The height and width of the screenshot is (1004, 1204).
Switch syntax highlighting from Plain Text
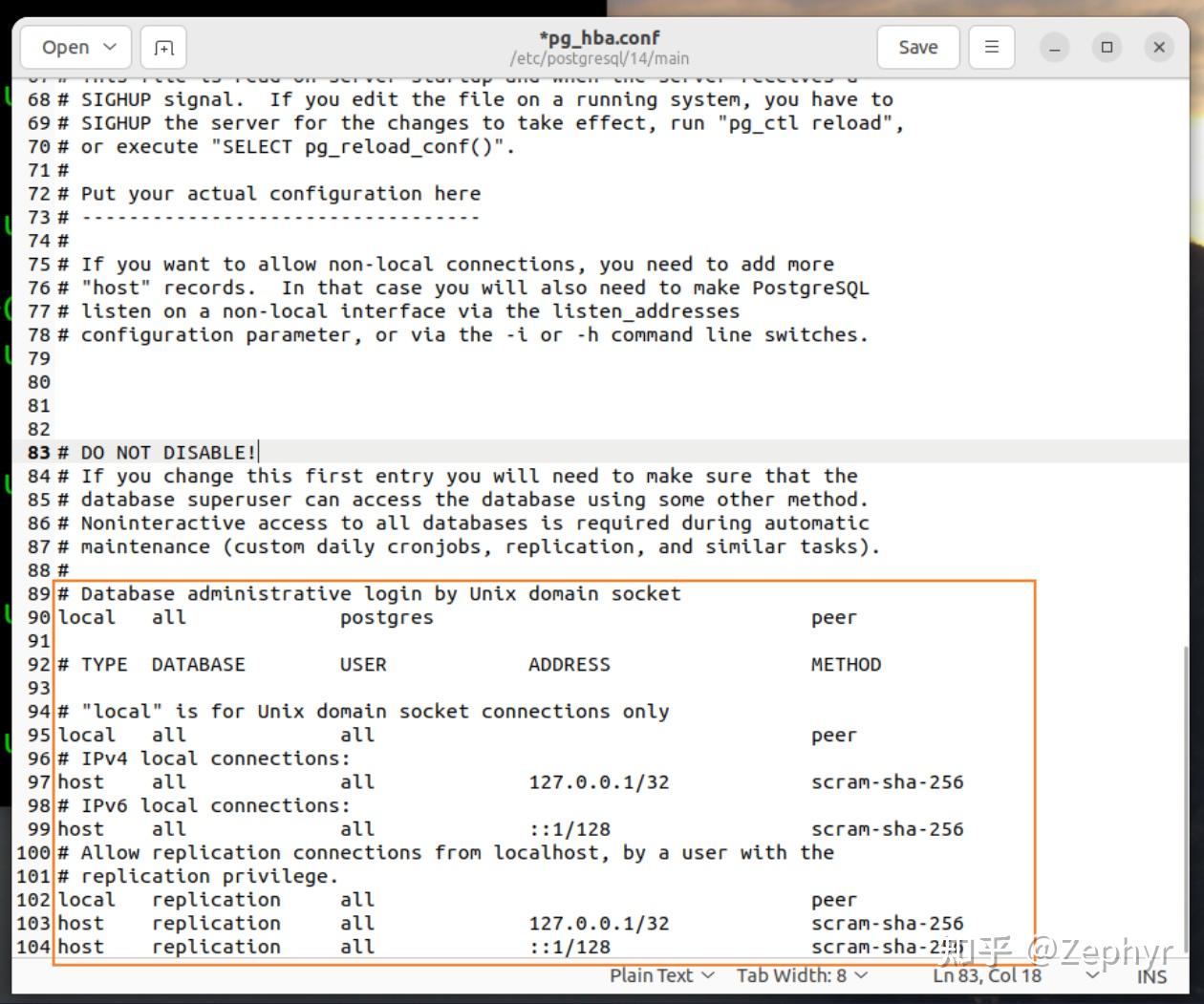pyautogui.click(x=654, y=976)
